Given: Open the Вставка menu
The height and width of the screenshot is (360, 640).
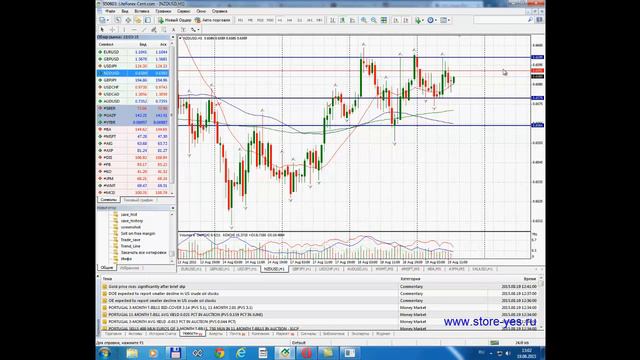Looking at the screenshot, I should [142, 11].
